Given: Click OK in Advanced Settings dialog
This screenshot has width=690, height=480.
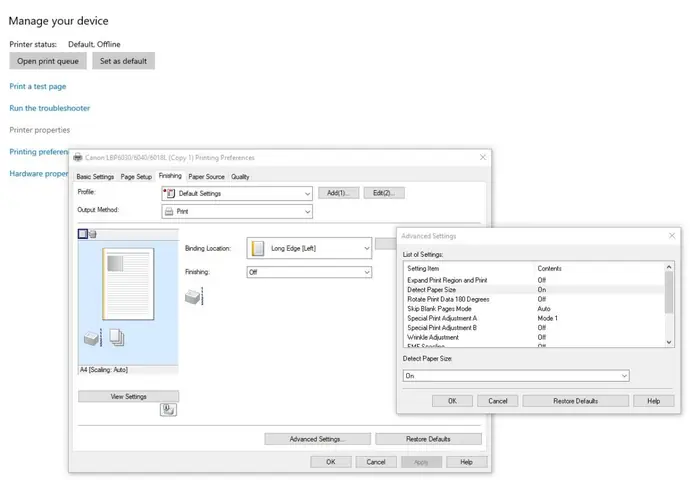Looking at the screenshot, I should tap(452, 401).
